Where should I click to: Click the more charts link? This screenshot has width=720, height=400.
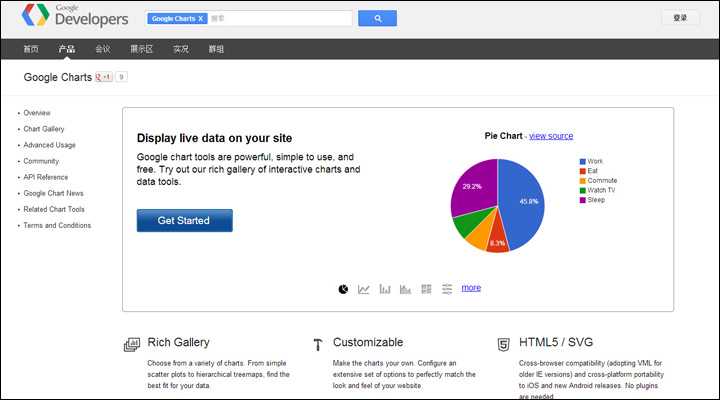pyautogui.click(x=470, y=288)
